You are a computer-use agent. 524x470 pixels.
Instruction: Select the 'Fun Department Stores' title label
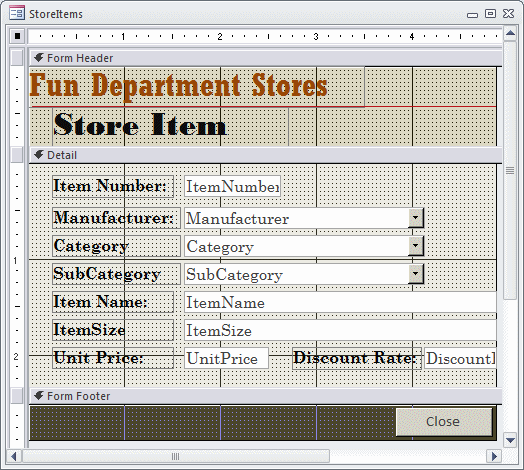point(197,86)
